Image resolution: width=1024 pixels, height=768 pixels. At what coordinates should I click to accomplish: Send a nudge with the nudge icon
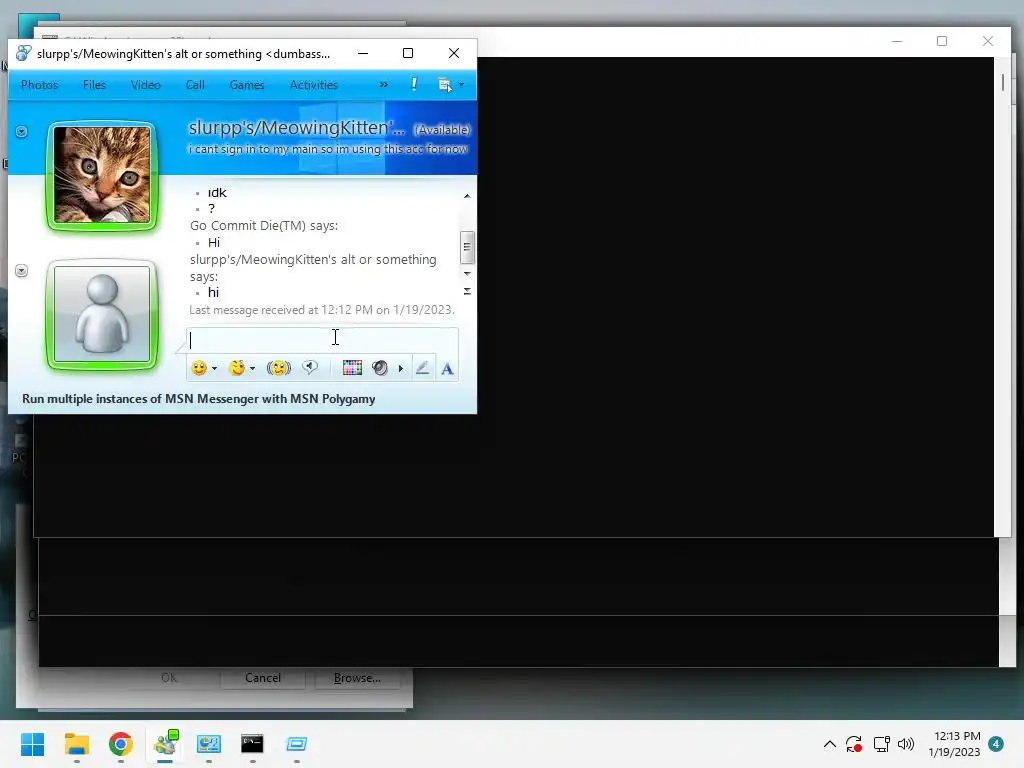tap(279, 368)
